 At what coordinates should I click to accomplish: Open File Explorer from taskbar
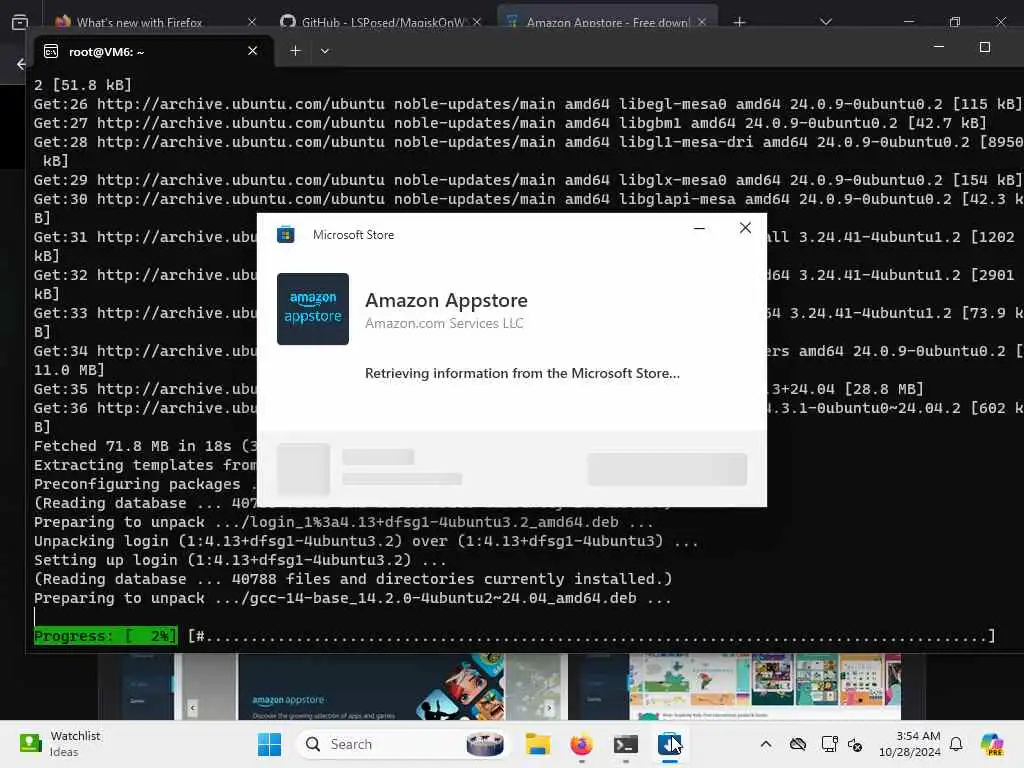point(537,744)
